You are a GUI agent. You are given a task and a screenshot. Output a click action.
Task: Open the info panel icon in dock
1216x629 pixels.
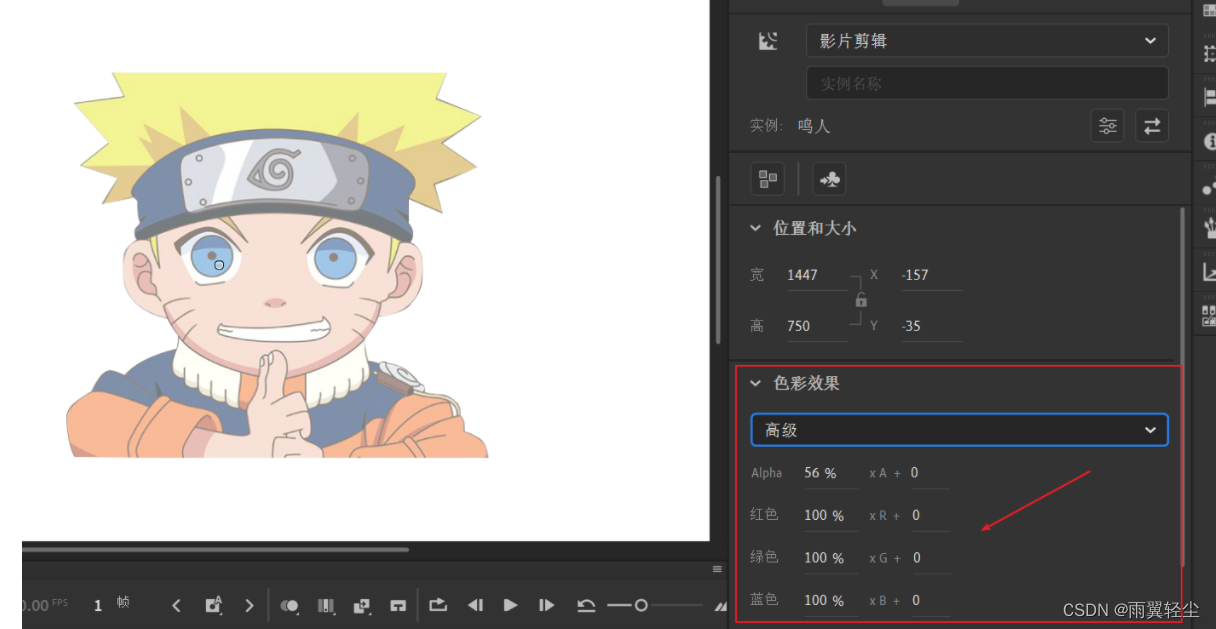click(1208, 141)
